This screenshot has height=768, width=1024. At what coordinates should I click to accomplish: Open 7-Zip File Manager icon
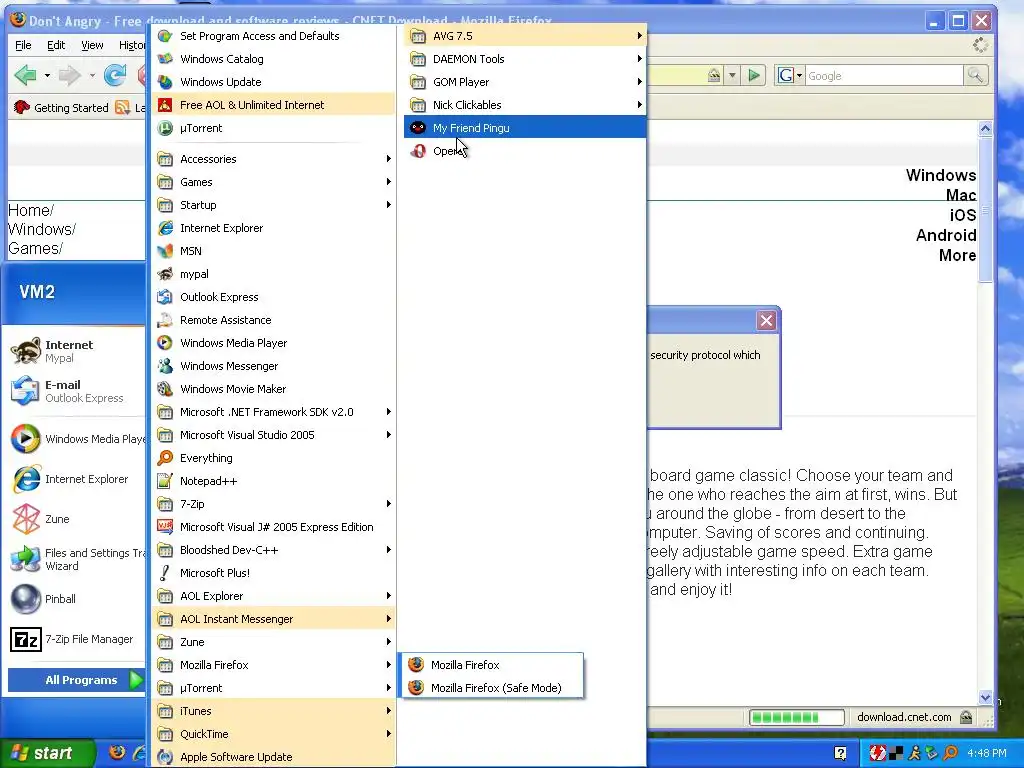(x=26, y=639)
